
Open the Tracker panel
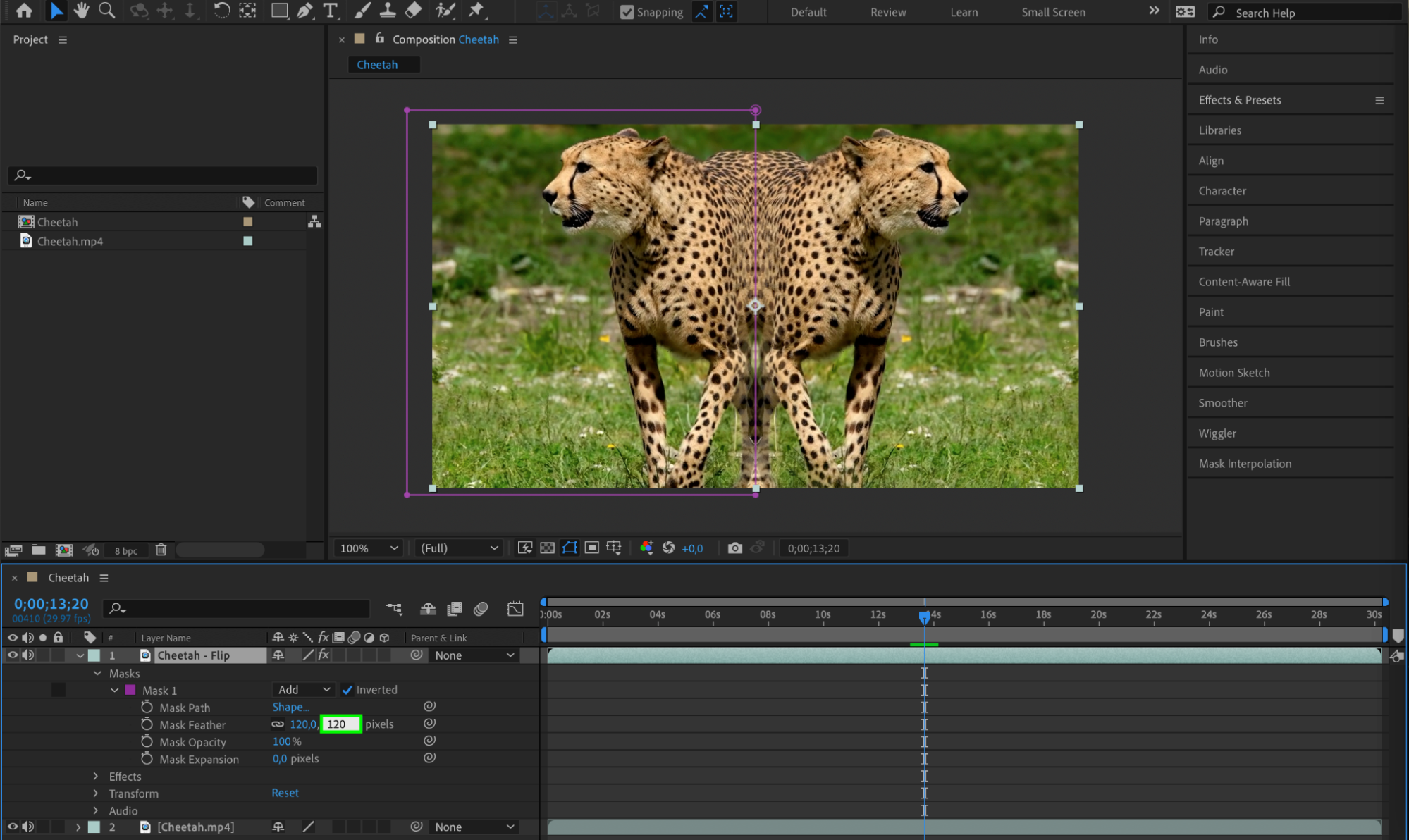coord(1216,252)
